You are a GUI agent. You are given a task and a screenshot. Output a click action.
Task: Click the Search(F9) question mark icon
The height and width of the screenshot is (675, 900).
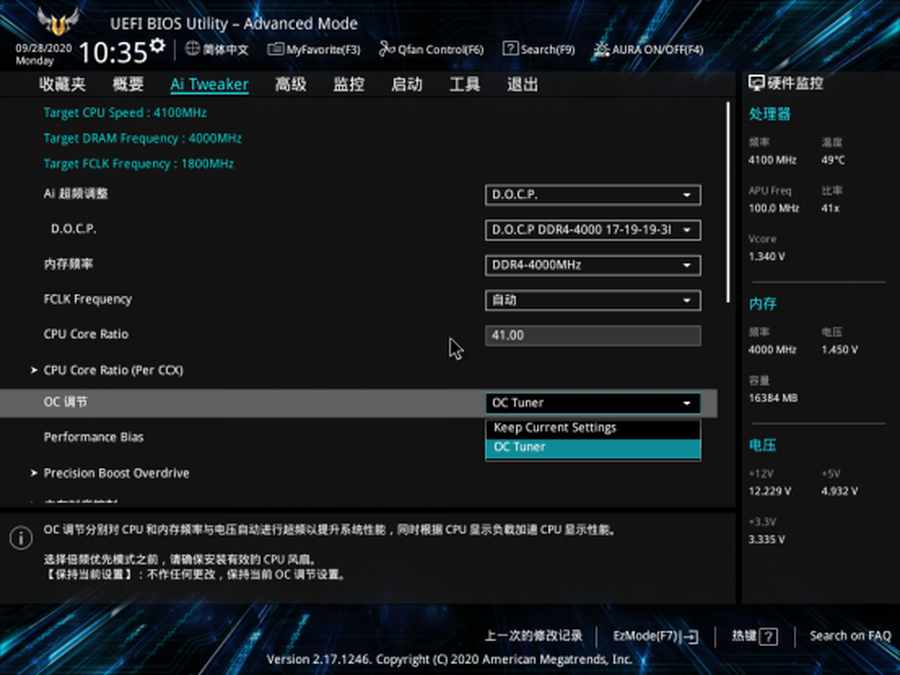pyautogui.click(x=510, y=49)
